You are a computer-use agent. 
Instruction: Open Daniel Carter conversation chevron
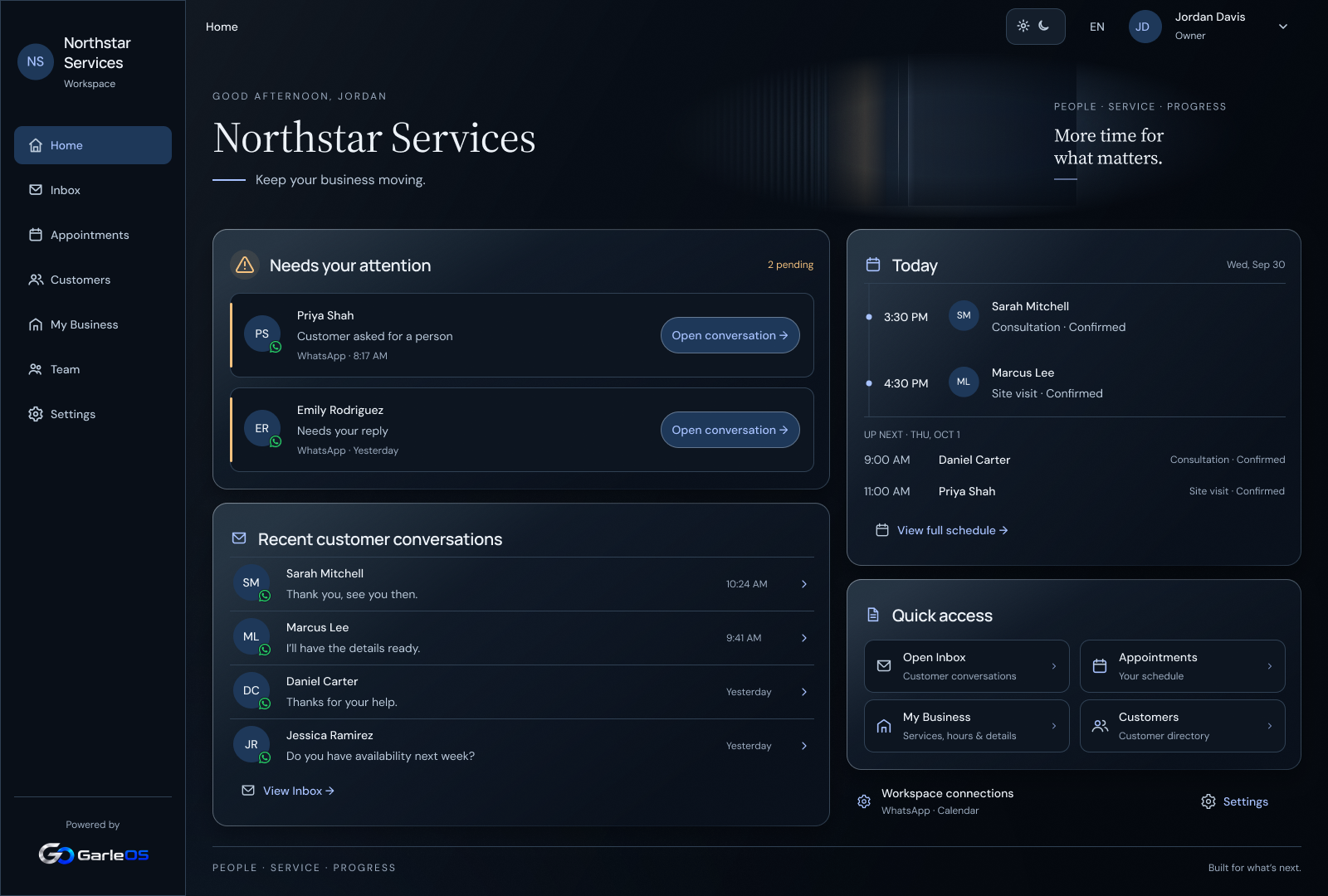(x=804, y=692)
